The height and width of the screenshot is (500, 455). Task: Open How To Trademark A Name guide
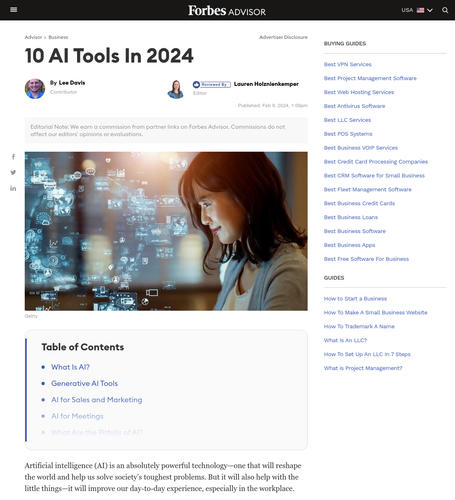pos(359,326)
